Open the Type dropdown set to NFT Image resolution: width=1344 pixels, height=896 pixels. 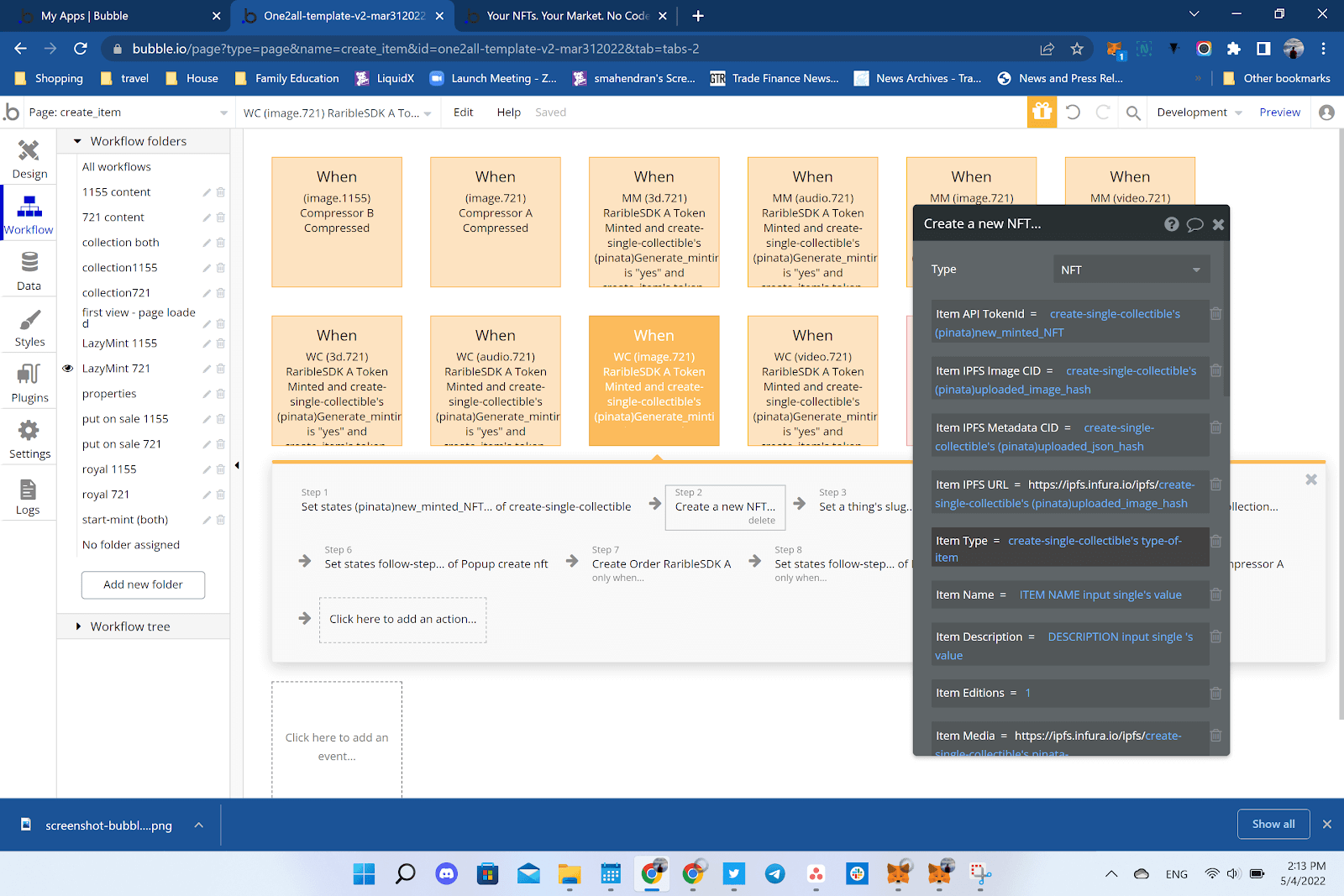click(1130, 269)
